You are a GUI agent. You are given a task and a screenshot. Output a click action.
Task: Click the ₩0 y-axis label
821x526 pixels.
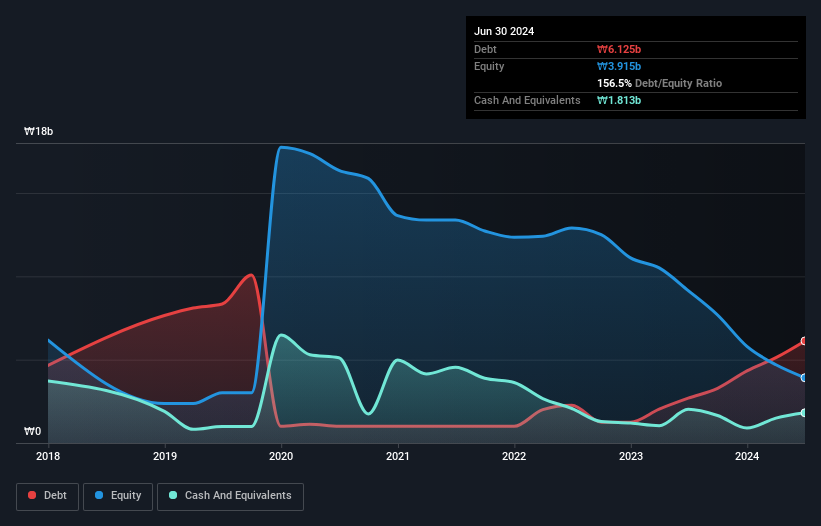[32, 431]
